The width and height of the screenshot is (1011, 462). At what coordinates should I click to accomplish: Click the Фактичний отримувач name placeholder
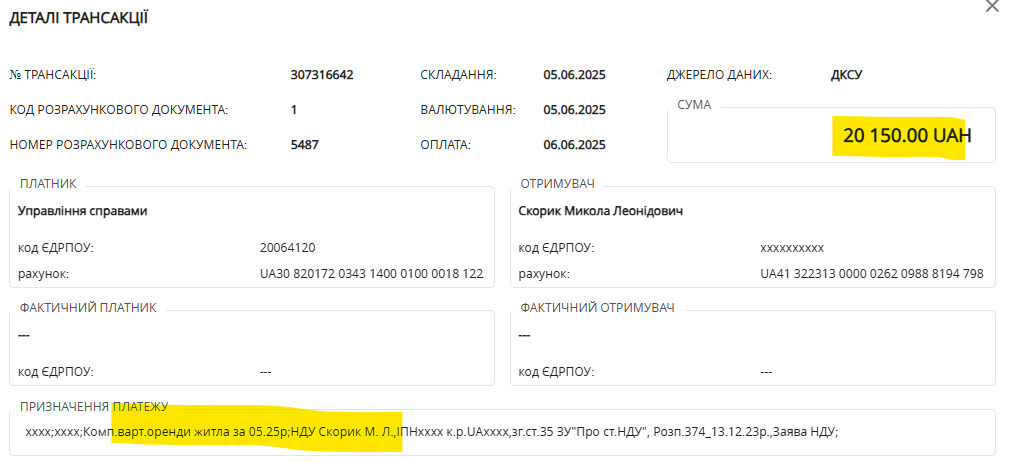tap(525, 335)
